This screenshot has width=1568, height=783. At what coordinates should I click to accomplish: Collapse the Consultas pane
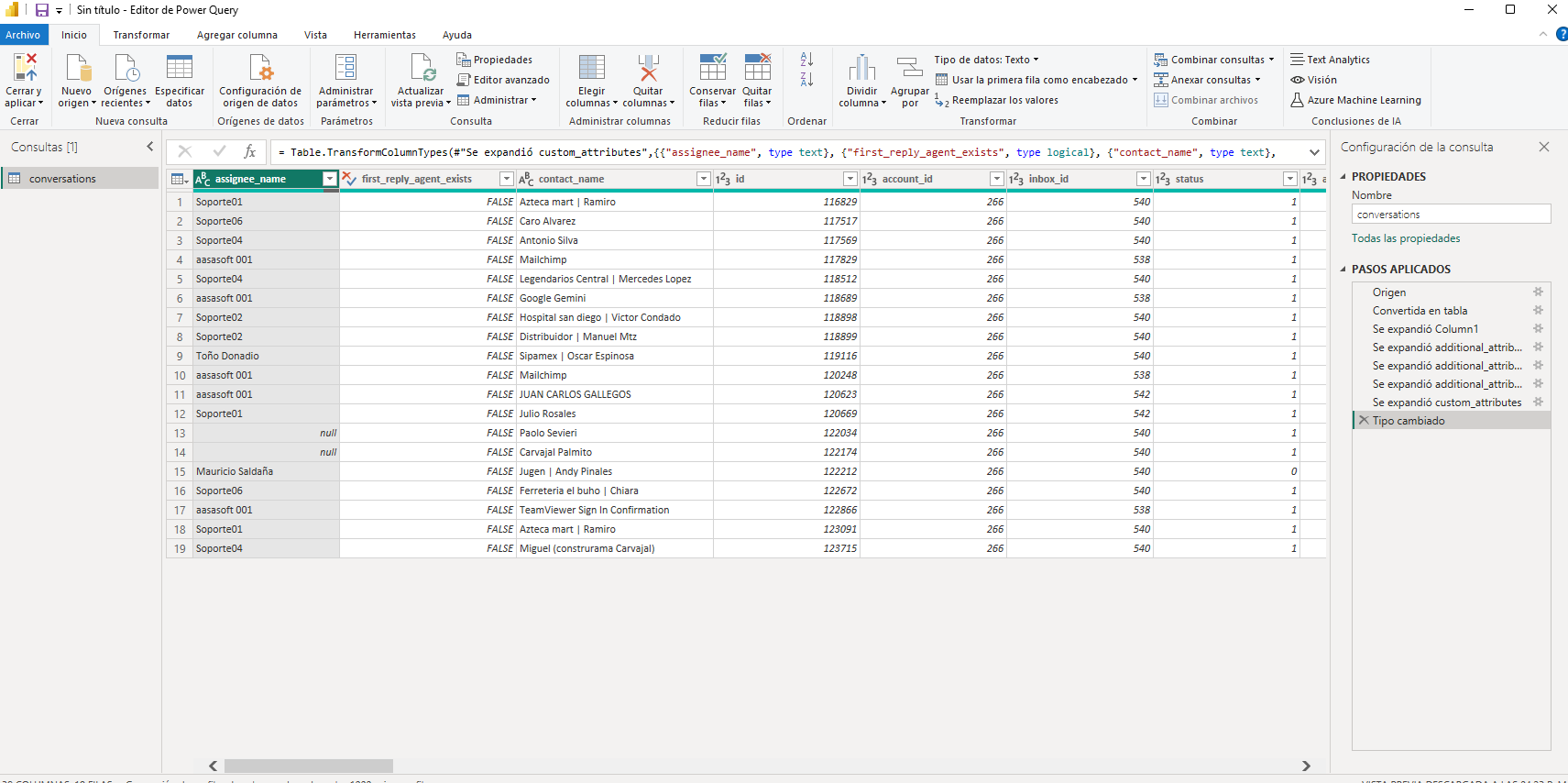click(150, 147)
